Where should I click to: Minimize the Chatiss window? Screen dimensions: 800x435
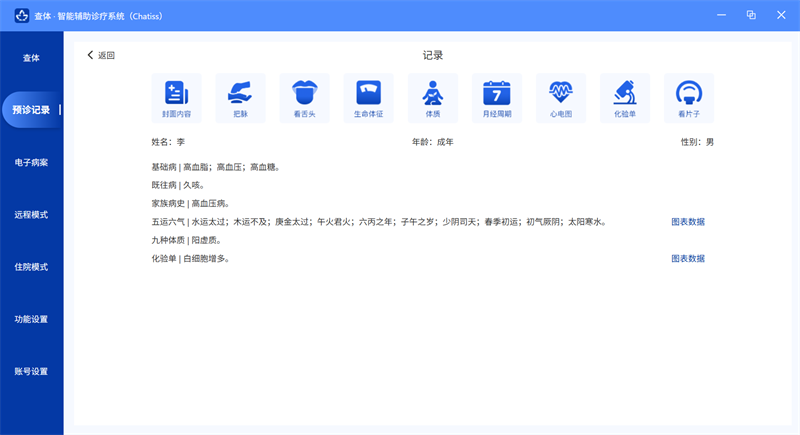tap(721, 15)
